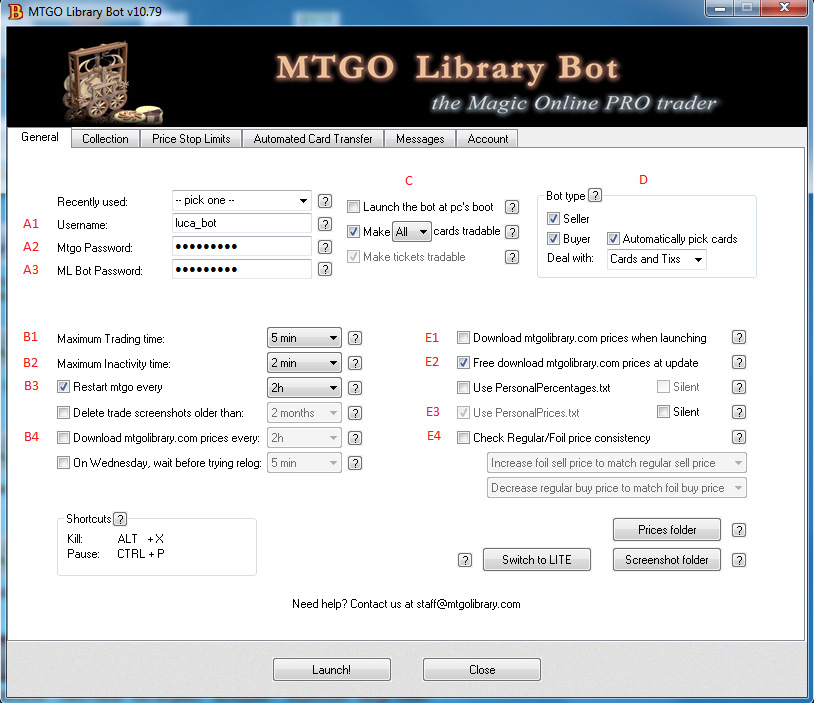Open the Maximum Inactivity time dropdown

click(x=304, y=363)
